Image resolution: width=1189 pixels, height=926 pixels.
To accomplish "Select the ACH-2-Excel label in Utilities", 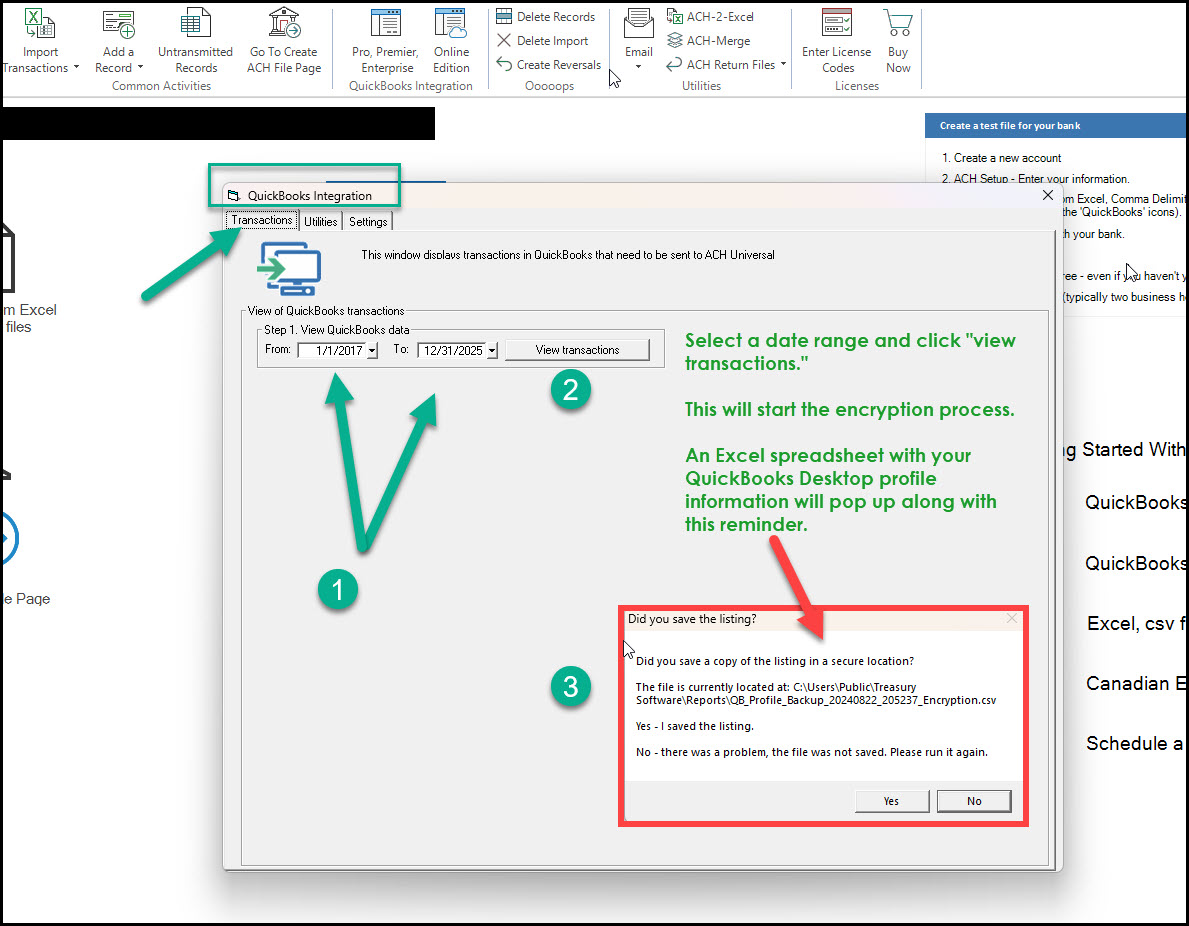I will [x=720, y=17].
